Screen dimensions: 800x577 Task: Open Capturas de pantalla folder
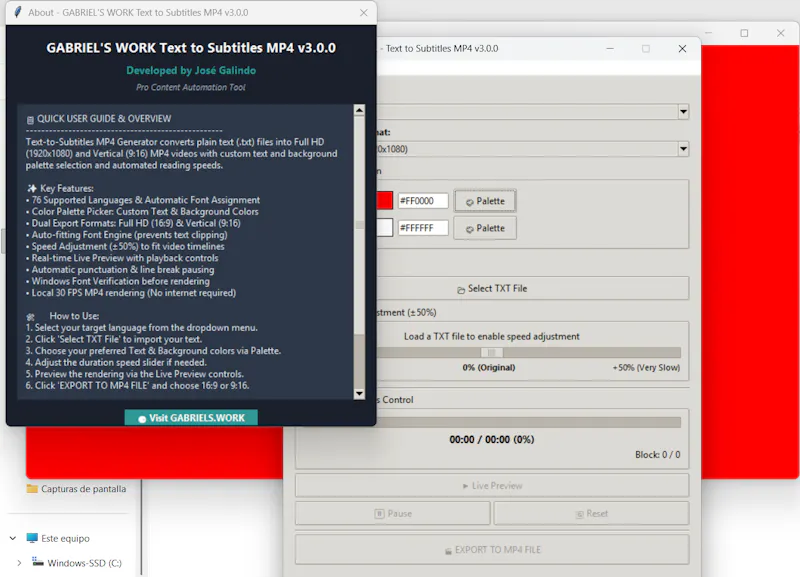(x=76, y=489)
